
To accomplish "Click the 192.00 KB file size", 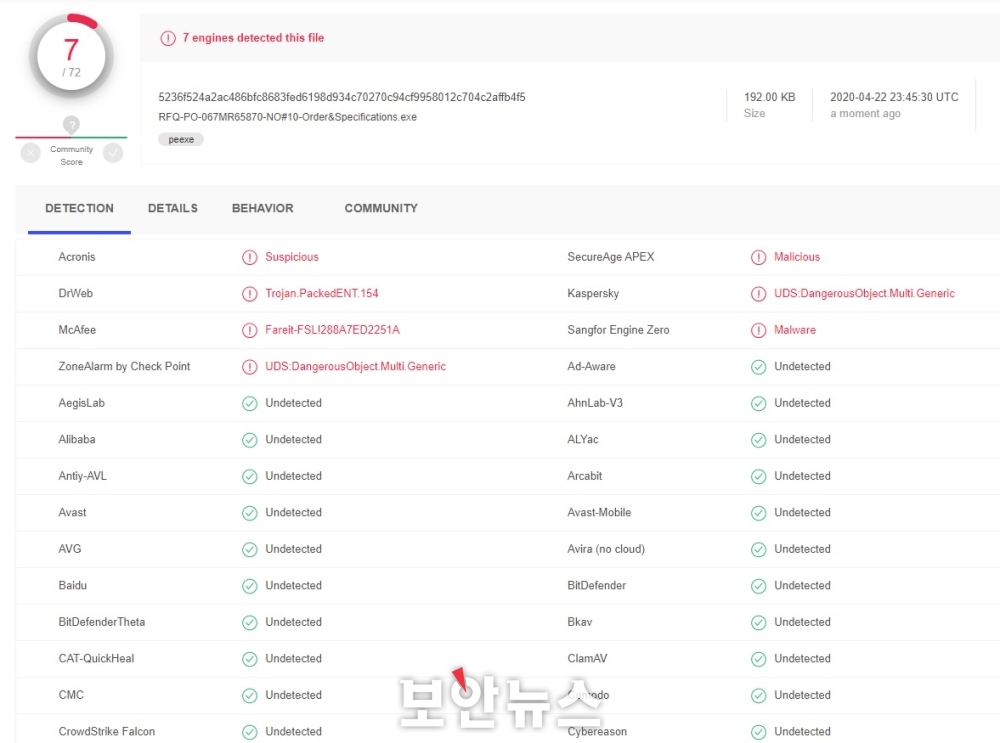I will pos(770,97).
